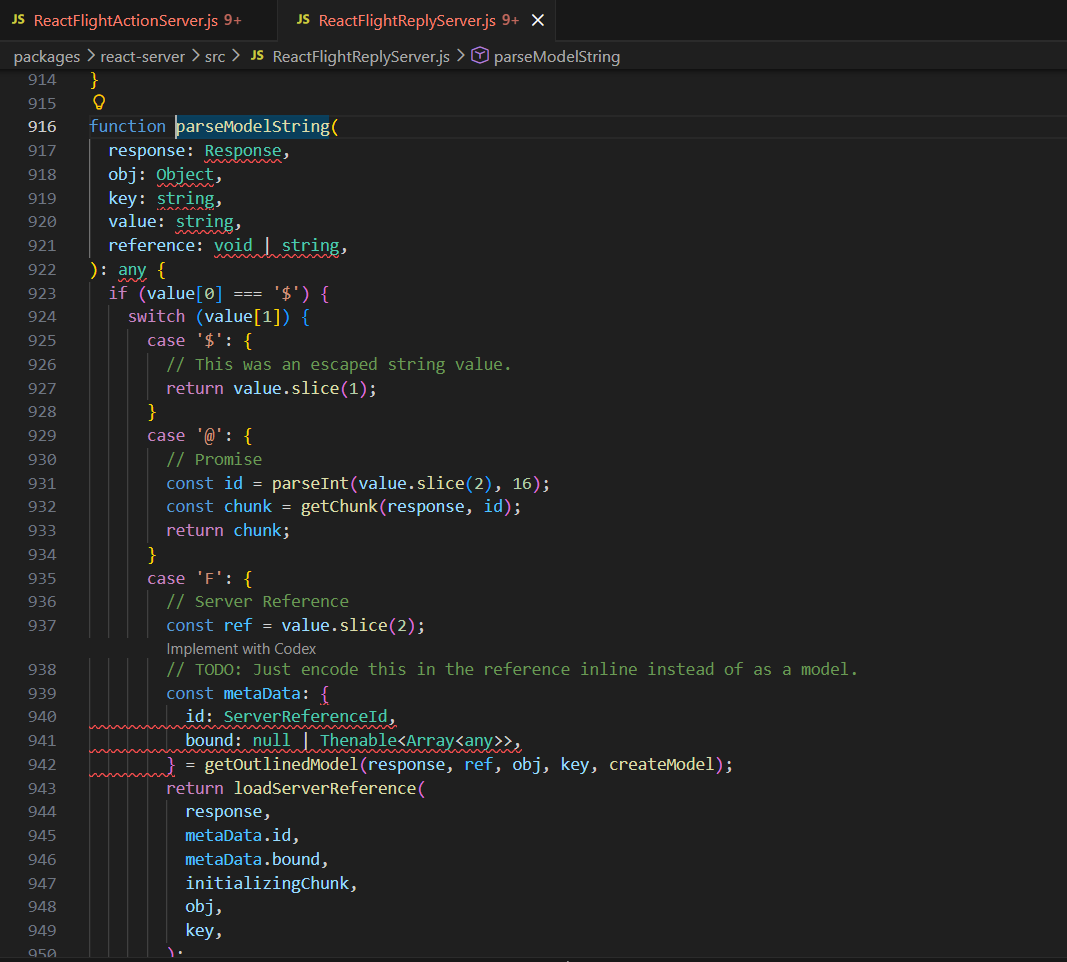Place cursor on parseModelString function name

click(x=252, y=127)
